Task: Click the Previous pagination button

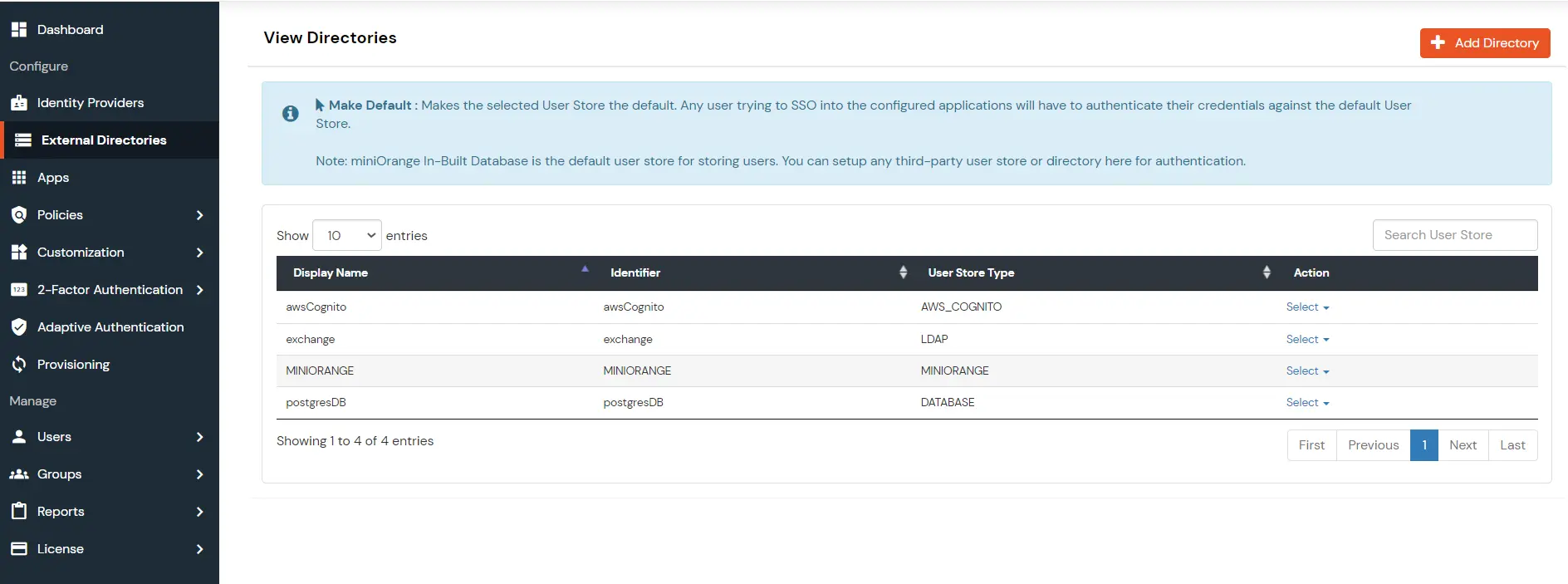Action: (x=1373, y=445)
